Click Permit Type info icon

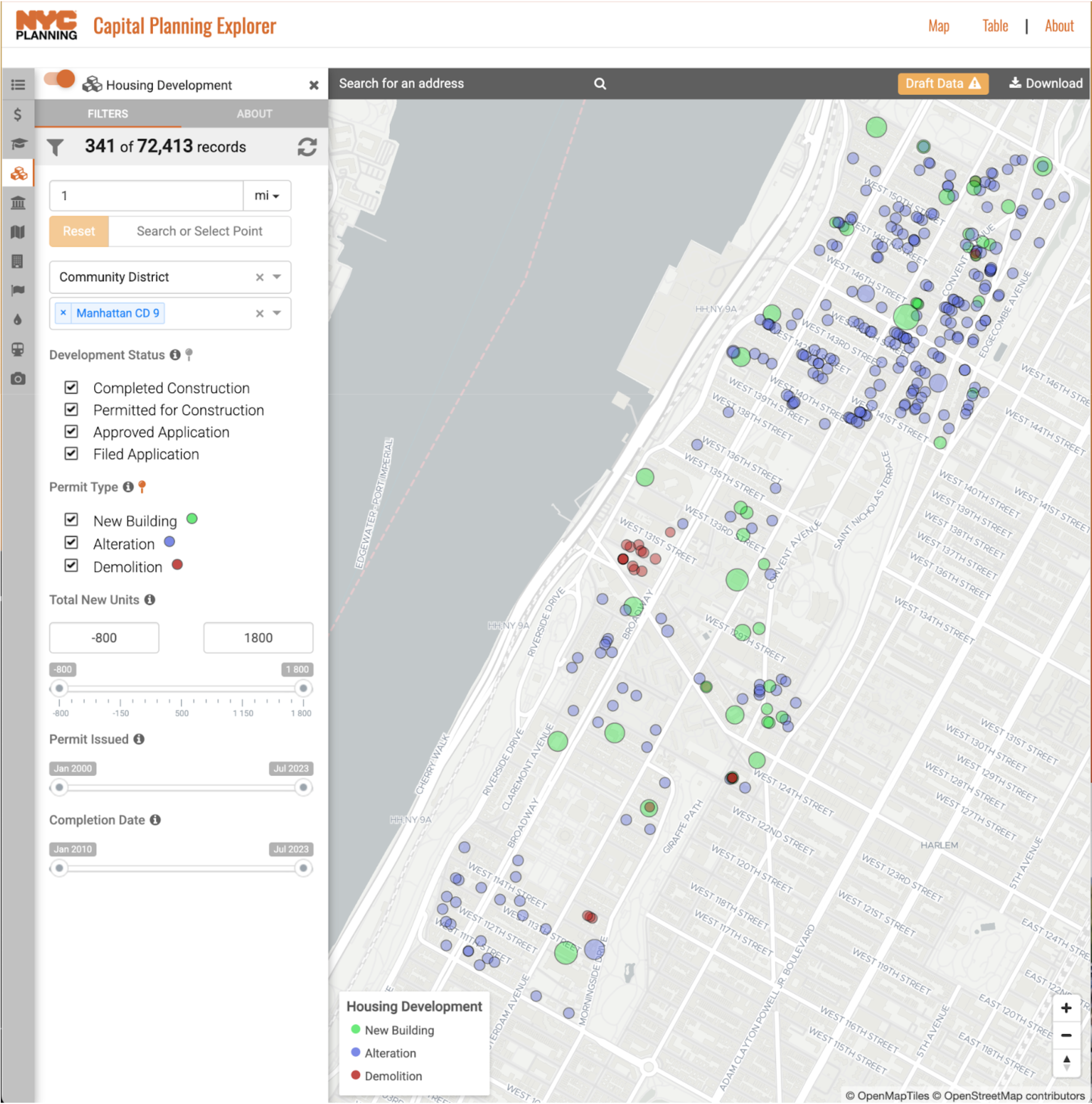[x=128, y=487]
